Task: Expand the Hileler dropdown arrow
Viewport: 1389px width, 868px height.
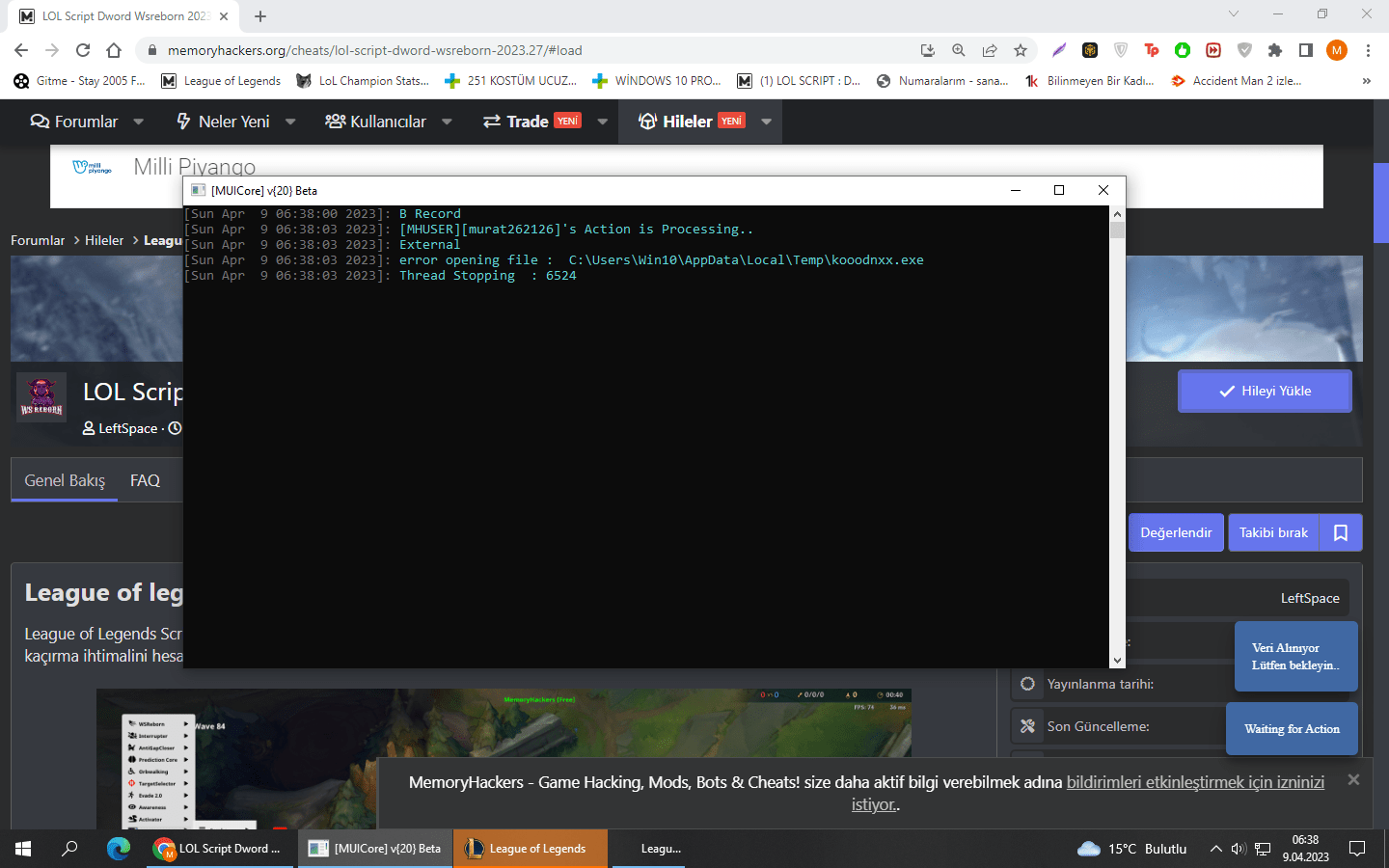Action: pyautogui.click(x=767, y=122)
